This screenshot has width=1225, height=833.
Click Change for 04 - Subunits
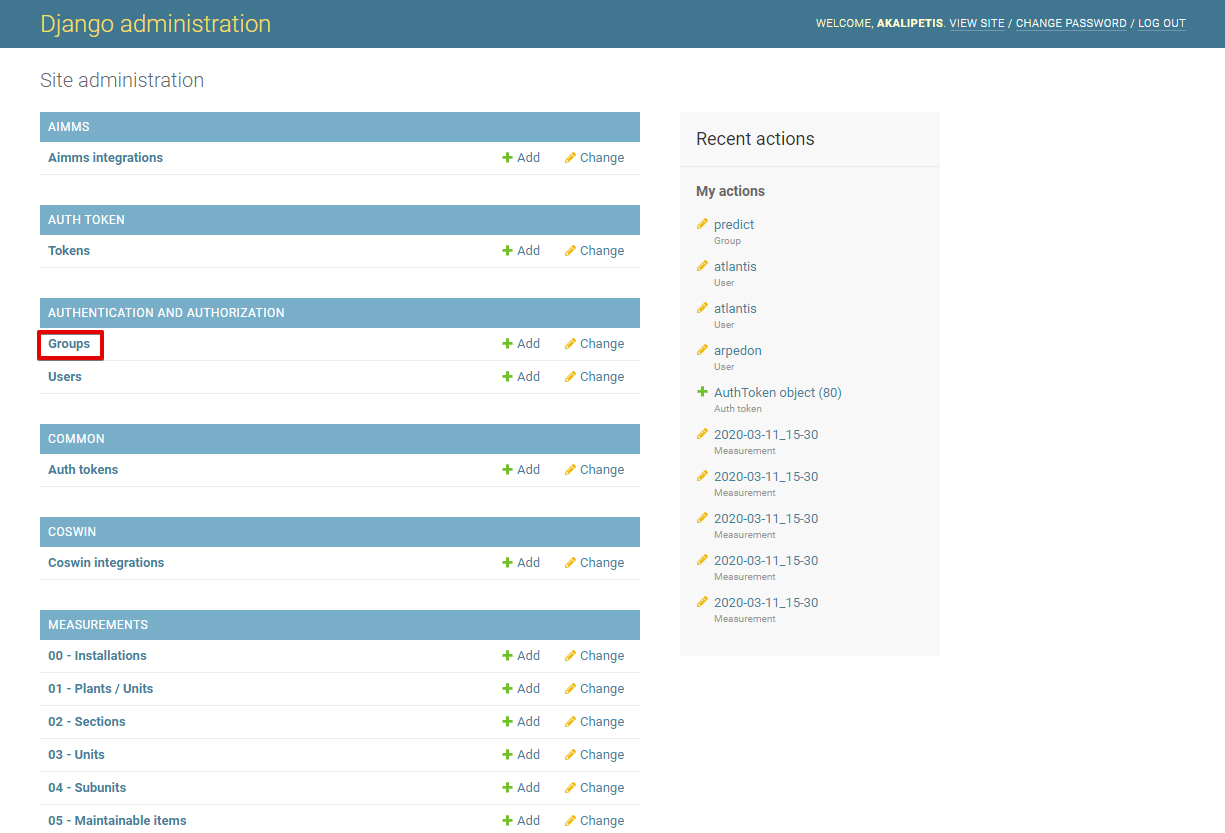[x=594, y=788]
